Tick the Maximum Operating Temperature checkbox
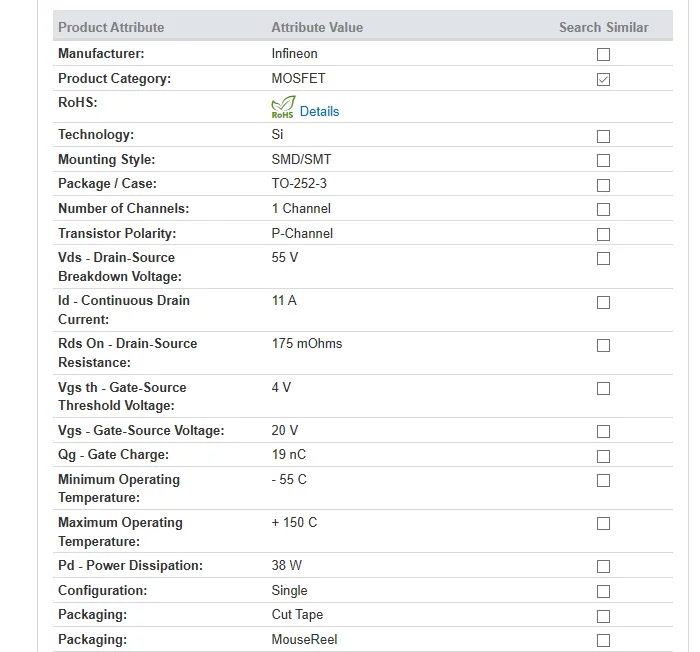This screenshot has height=652, width=700. click(603, 523)
